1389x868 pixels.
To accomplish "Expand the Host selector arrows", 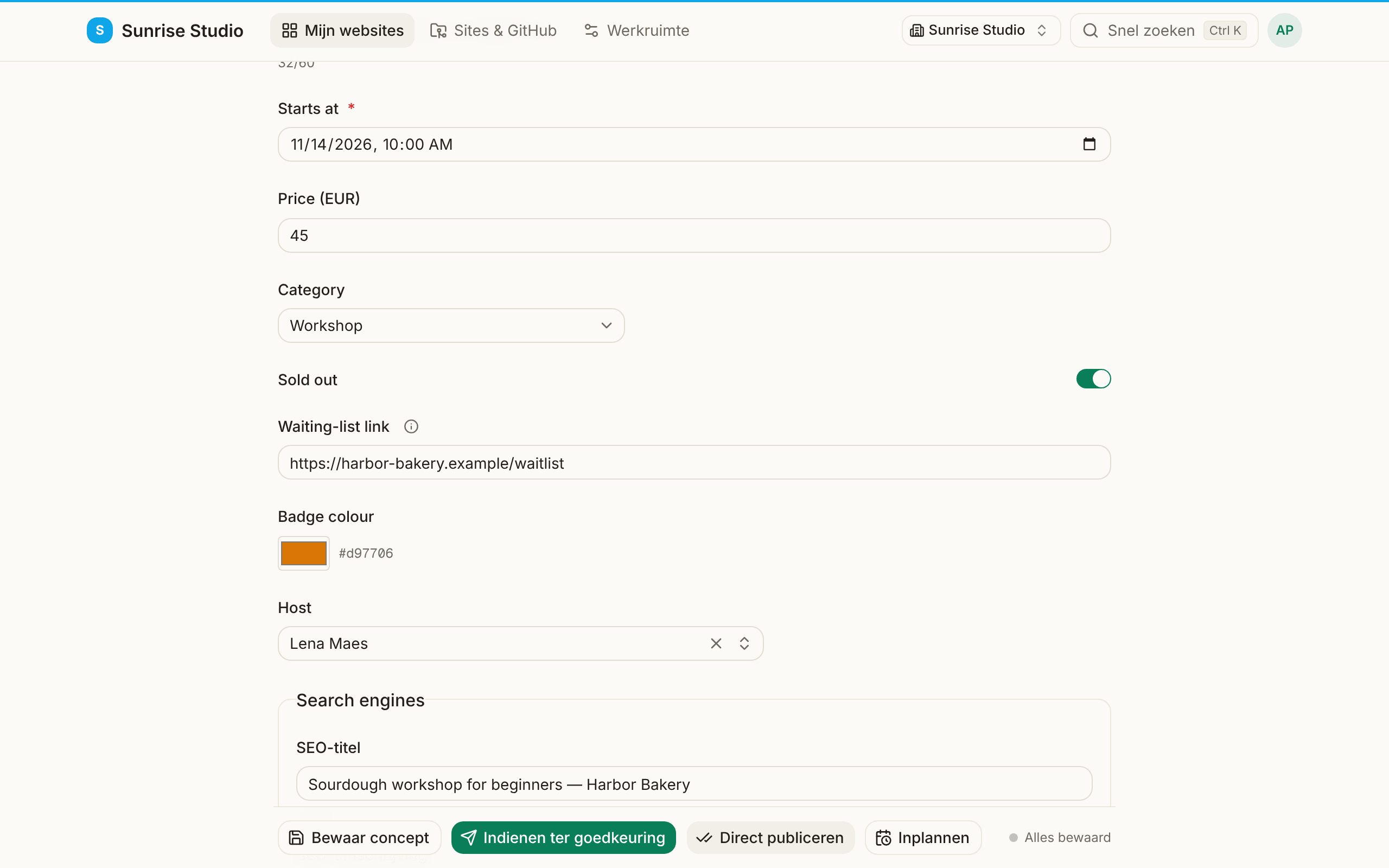I will tap(744, 643).
